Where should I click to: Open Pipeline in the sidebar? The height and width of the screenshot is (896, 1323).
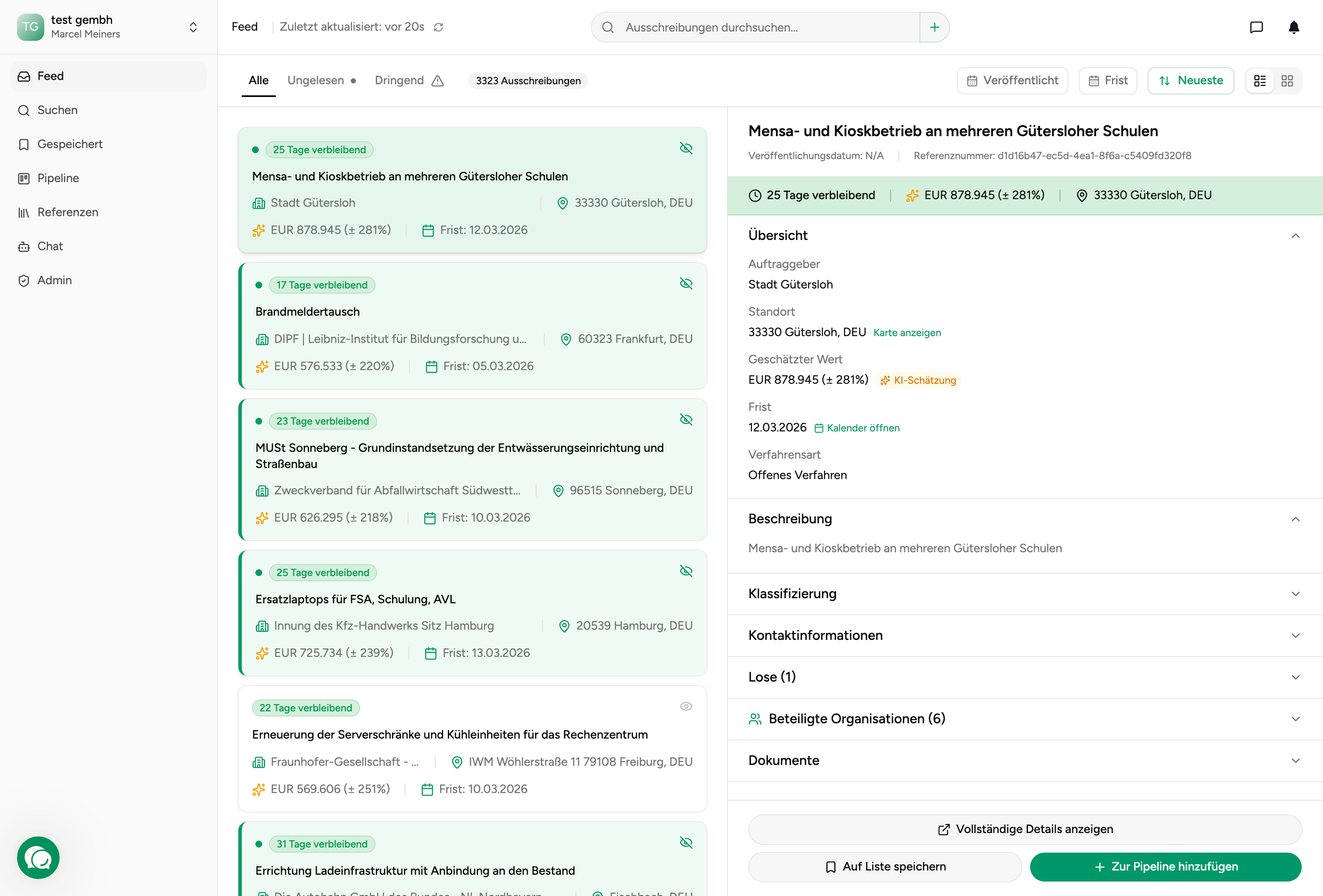click(x=57, y=178)
